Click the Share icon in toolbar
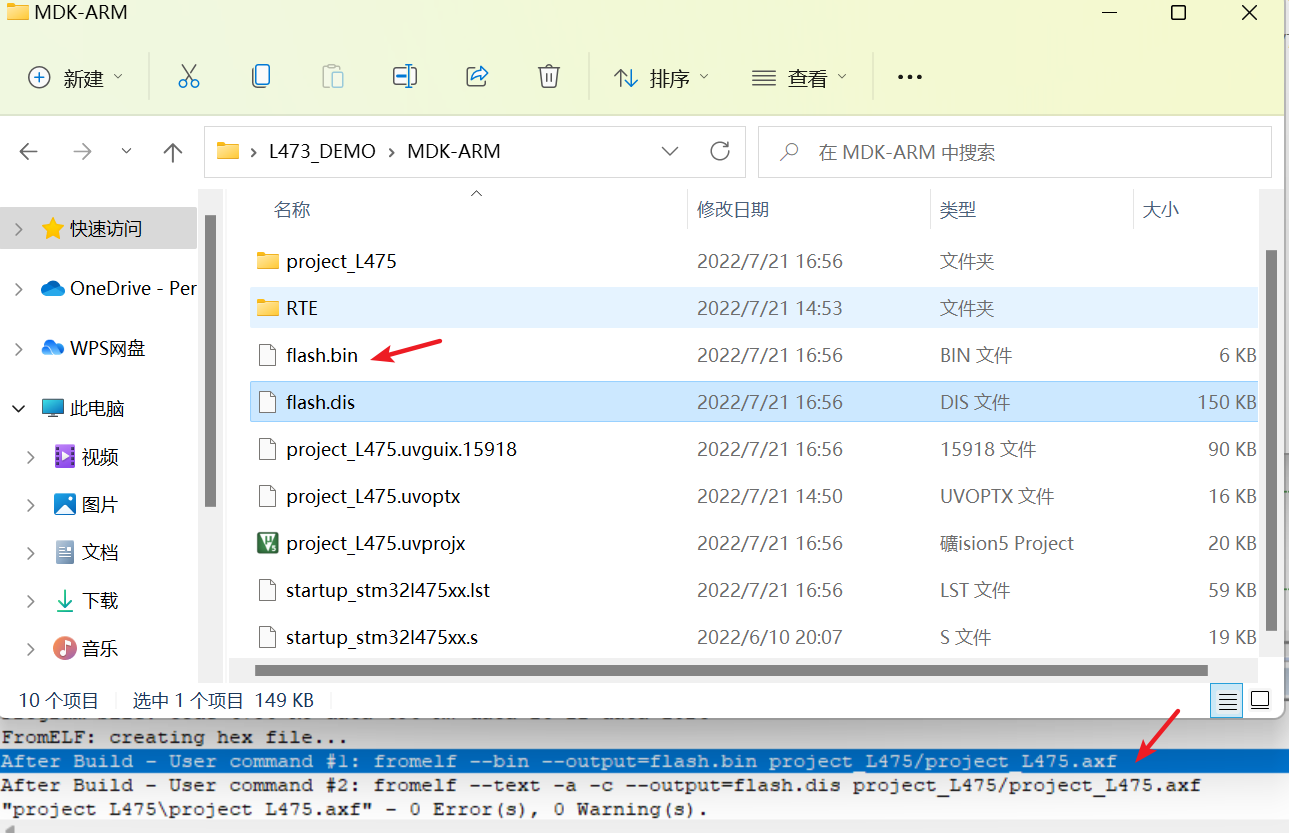The image size is (1289, 833). point(477,77)
